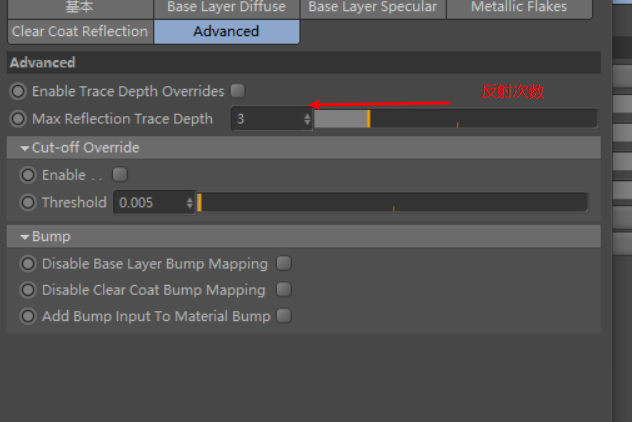The image size is (632, 422).
Task: Collapse the Bump section
Action: pos(25,237)
